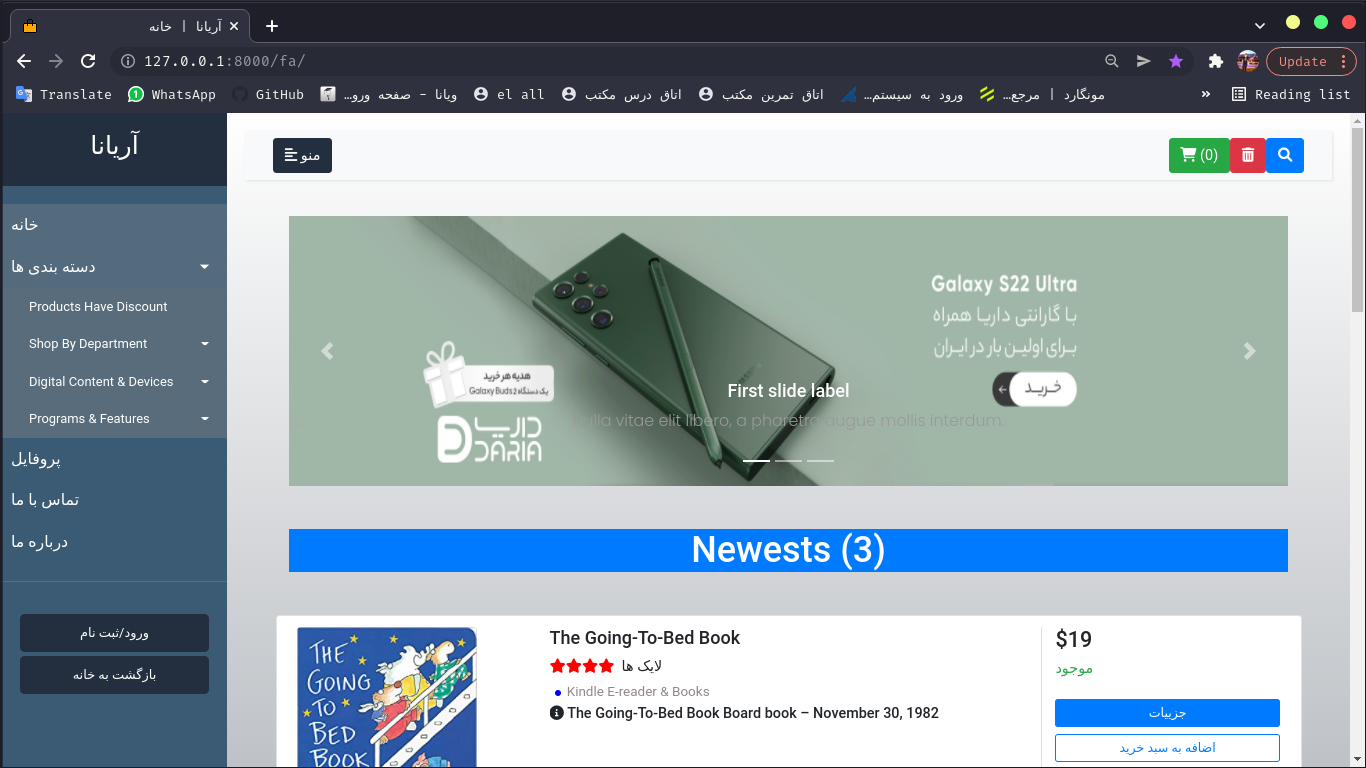Open تماس با ما in the sidebar
The width and height of the screenshot is (1366, 768).
[x=114, y=500]
